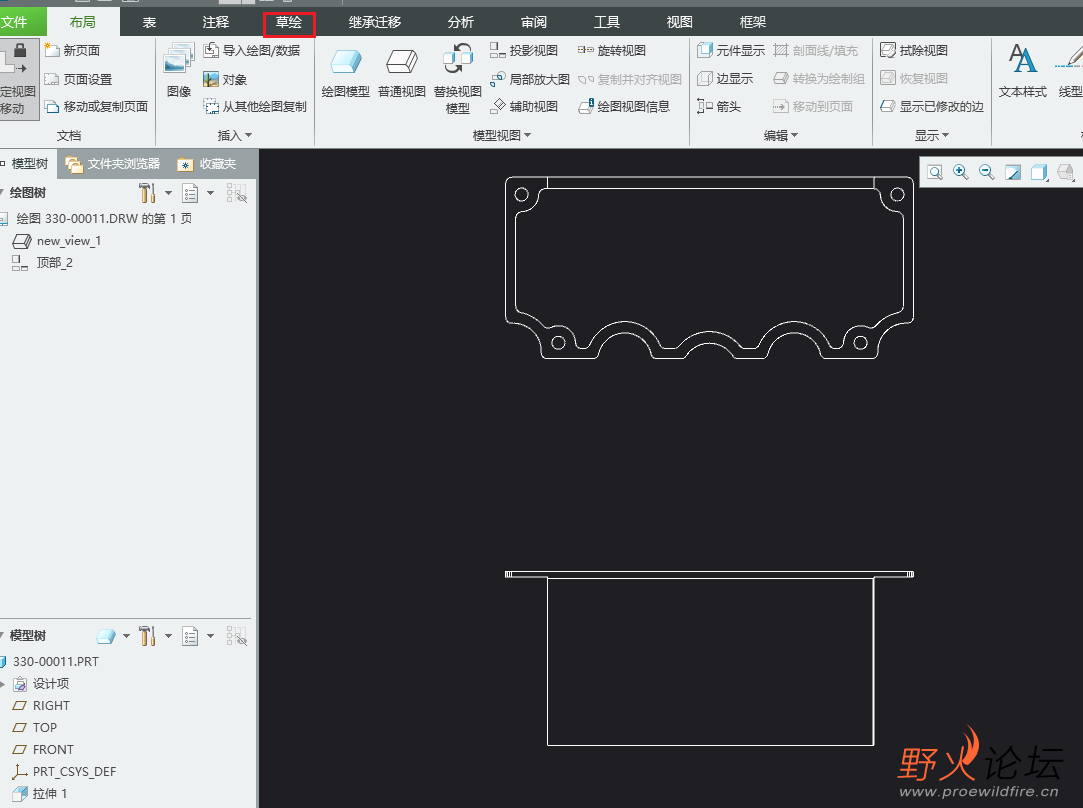This screenshot has width=1083, height=808.
Task: Expand the 模型视图 group dropdown
Action: tap(502, 135)
